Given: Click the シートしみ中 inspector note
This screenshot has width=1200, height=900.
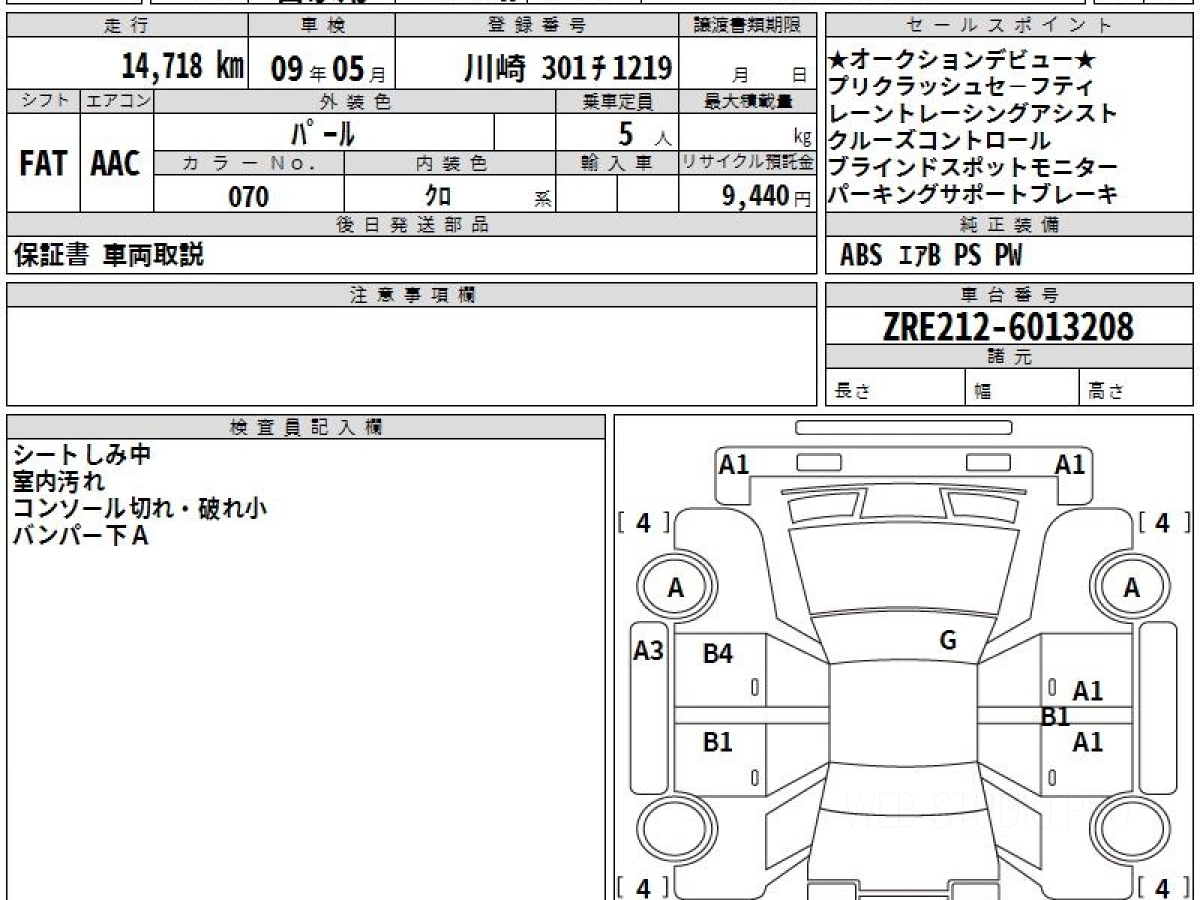Looking at the screenshot, I should tap(82, 455).
